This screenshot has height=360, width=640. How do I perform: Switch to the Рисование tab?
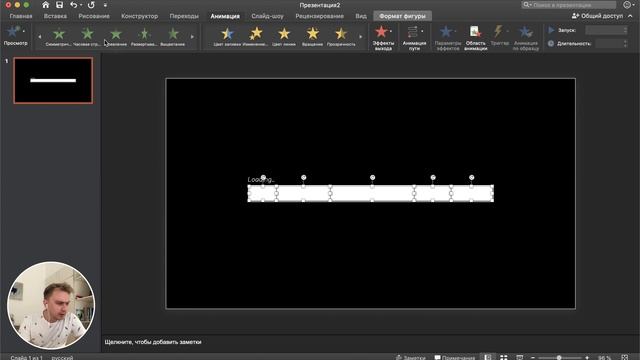point(94,16)
